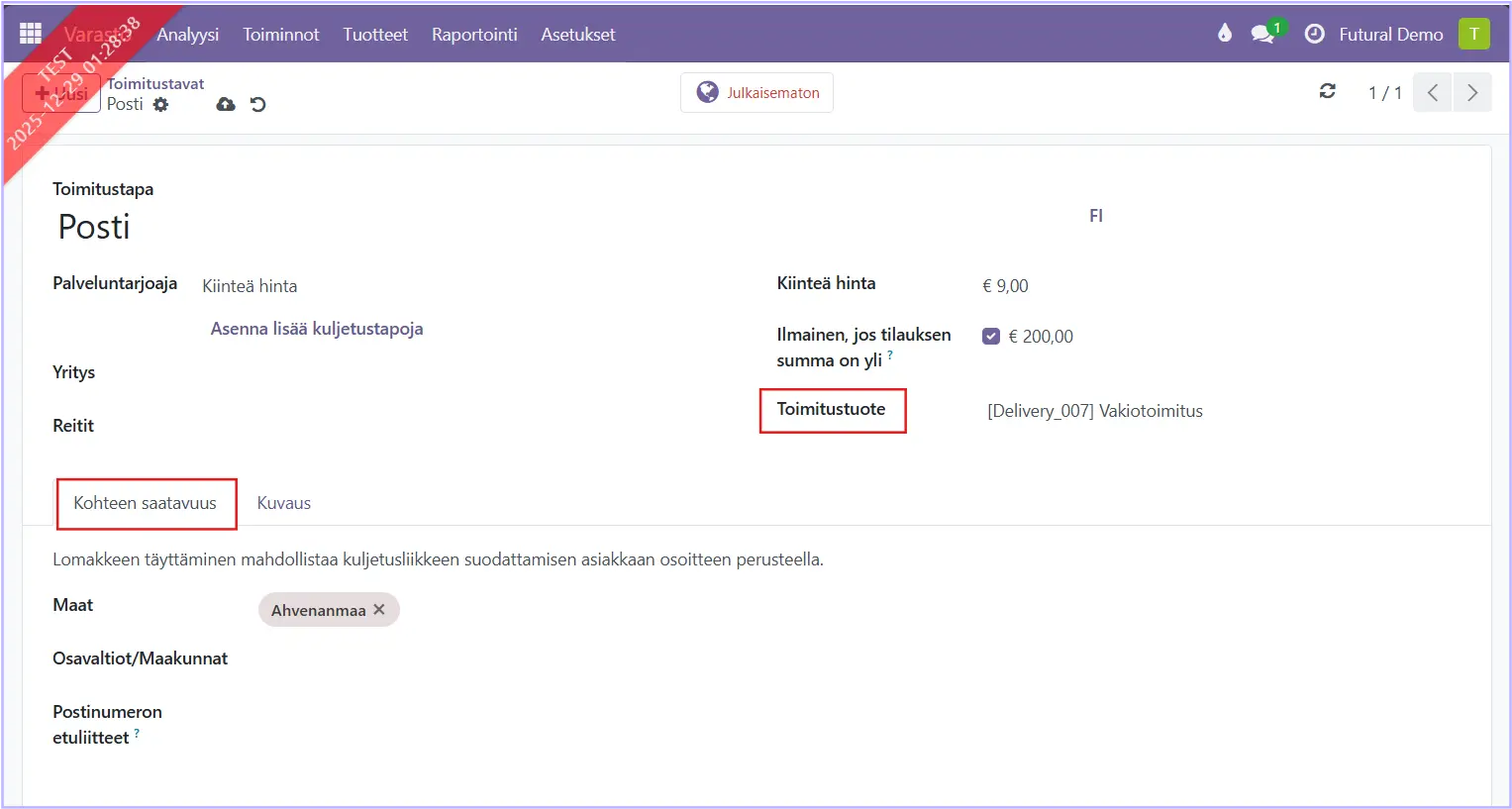Open the apps grid menu
1512x809 pixels.
(31, 34)
